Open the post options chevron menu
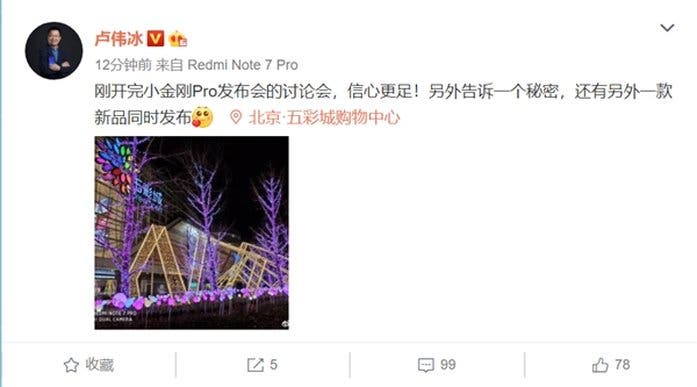 [x=667, y=28]
